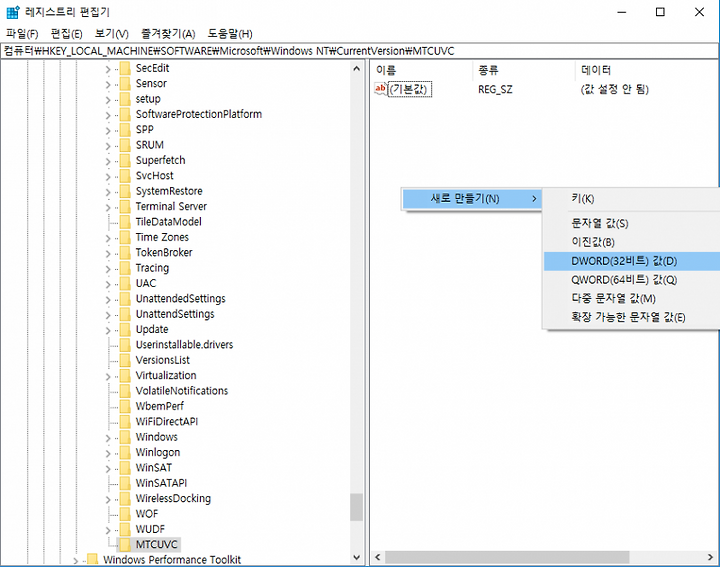The height and width of the screenshot is (567, 720).
Task: Click the Windows Performance Toolkit folder icon
Action: 93,560
